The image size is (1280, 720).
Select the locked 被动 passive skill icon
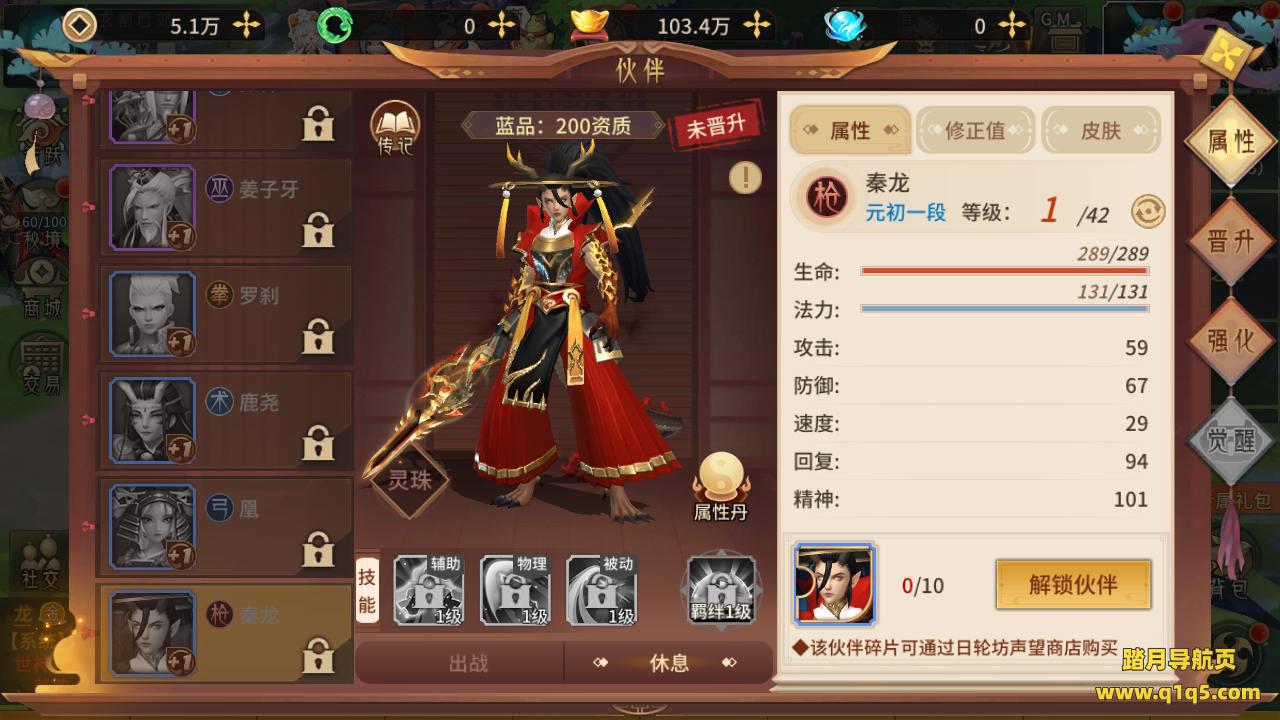tap(601, 590)
